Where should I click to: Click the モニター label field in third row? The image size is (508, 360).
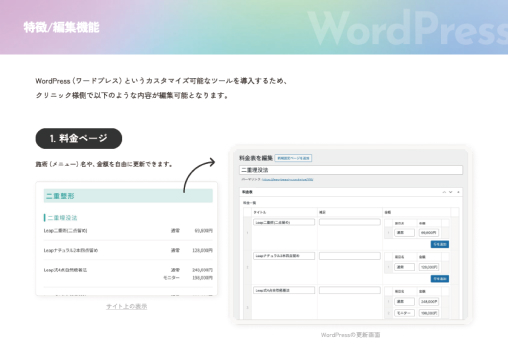click(405, 313)
